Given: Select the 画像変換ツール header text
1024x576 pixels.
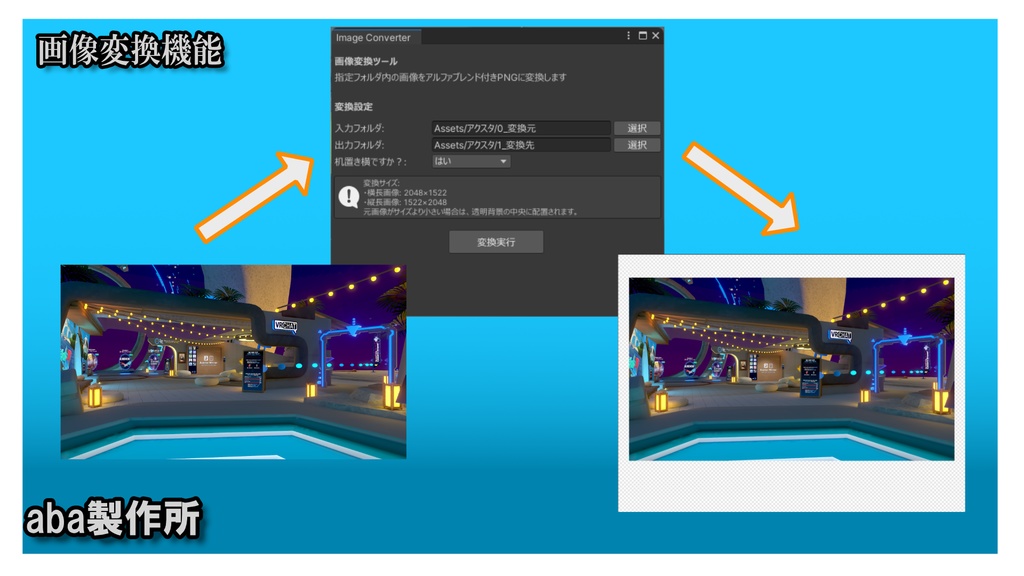Looking at the screenshot, I should point(365,60).
